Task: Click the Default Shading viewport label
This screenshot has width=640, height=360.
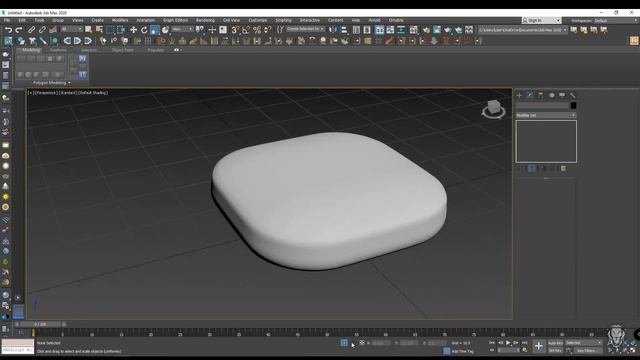Action: (x=93, y=93)
